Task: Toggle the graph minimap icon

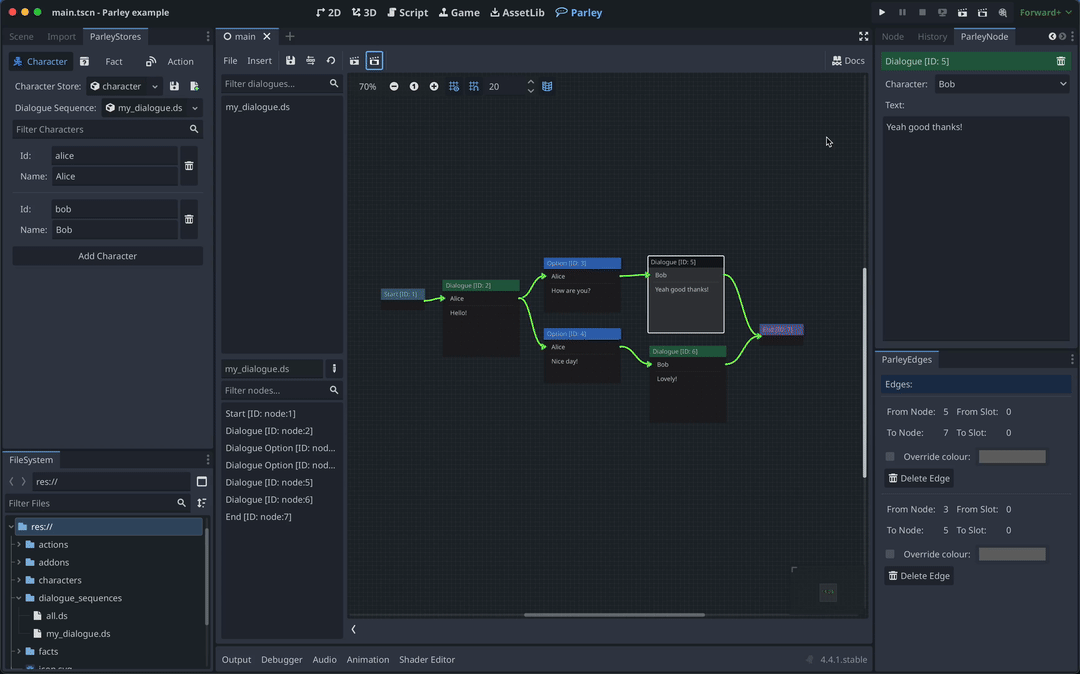Action: [x=547, y=87]
